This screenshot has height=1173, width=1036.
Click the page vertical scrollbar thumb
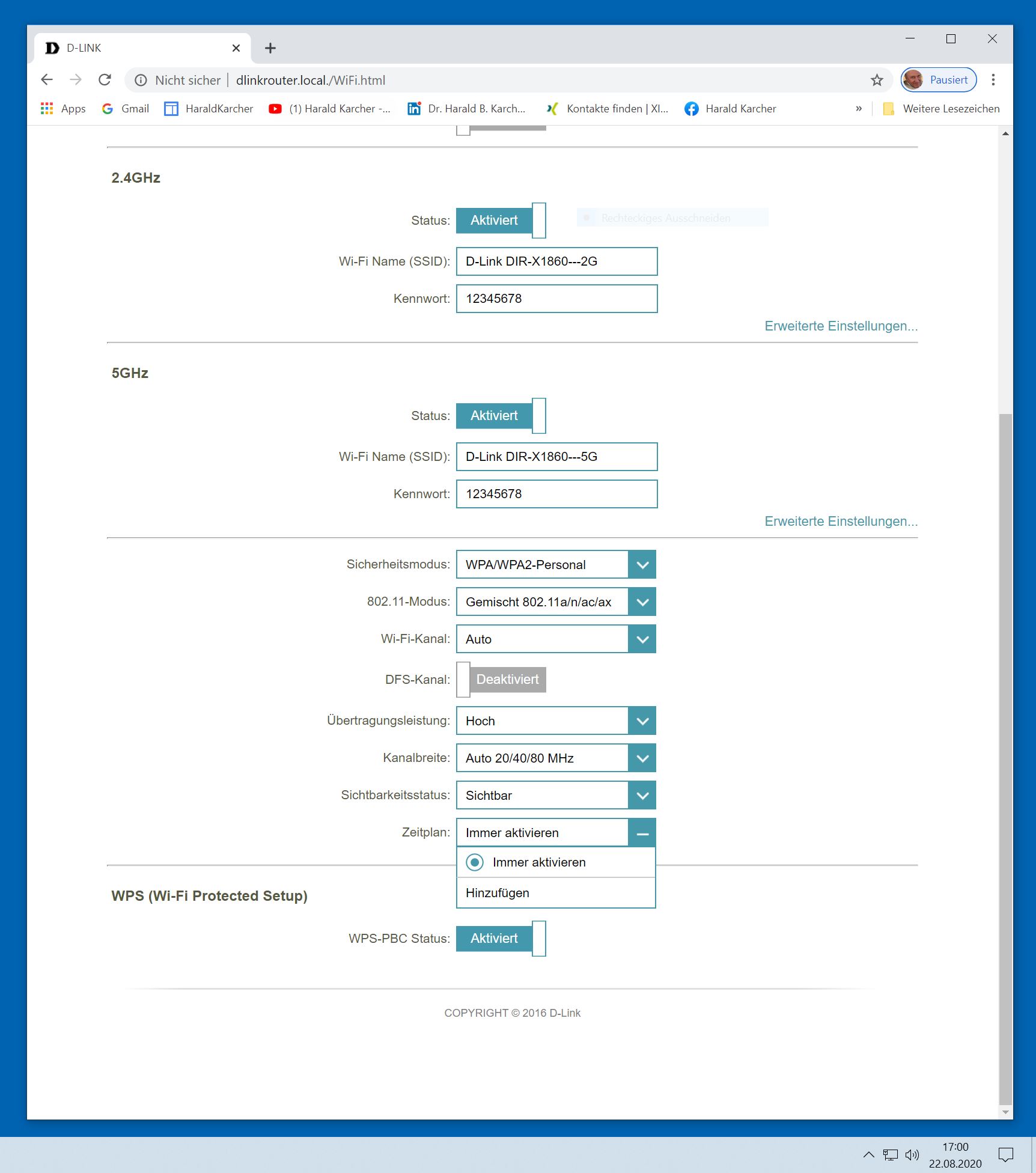pos(1005,758)
